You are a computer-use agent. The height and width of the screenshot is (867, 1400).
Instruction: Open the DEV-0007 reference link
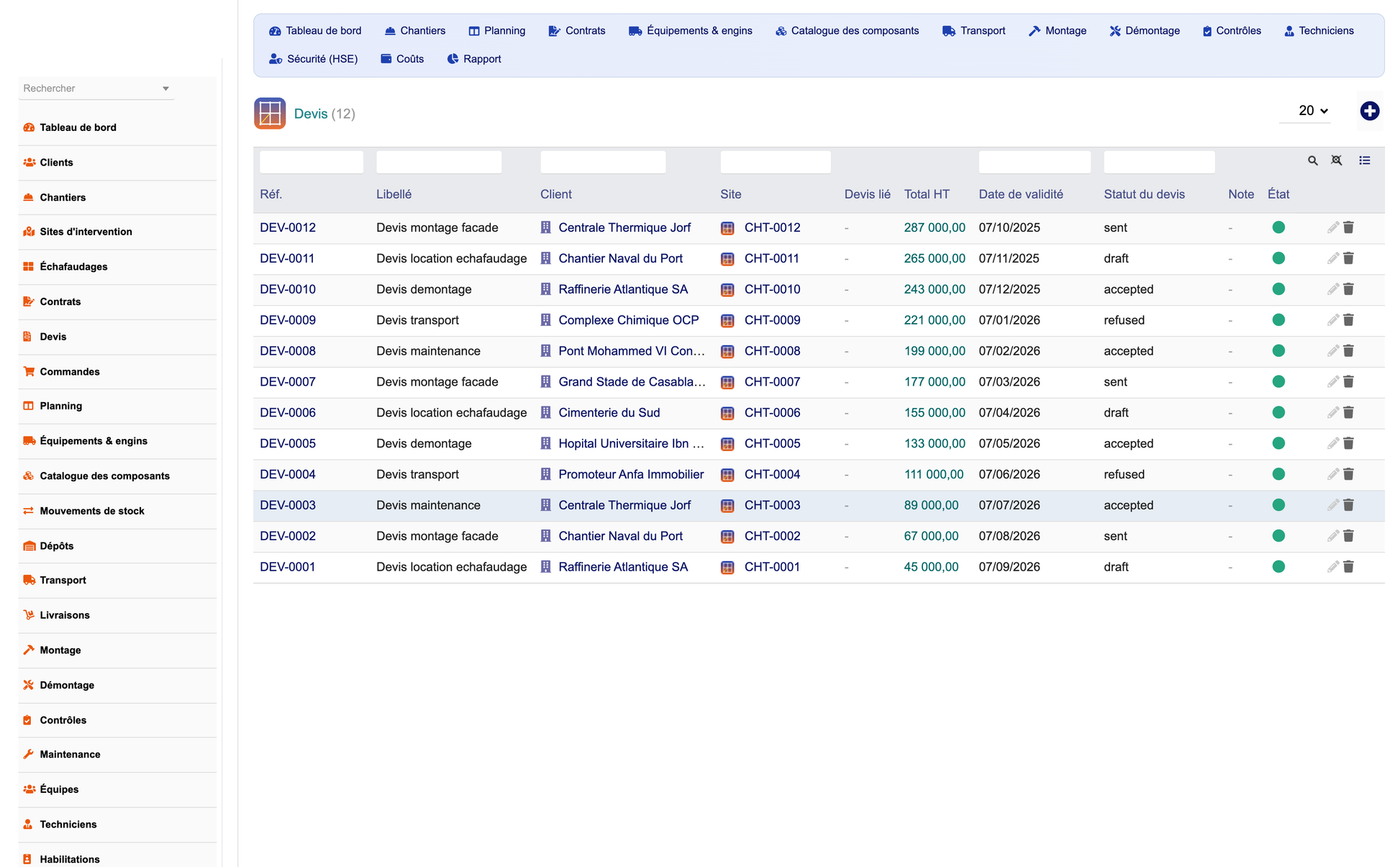[x=288, y=382]
